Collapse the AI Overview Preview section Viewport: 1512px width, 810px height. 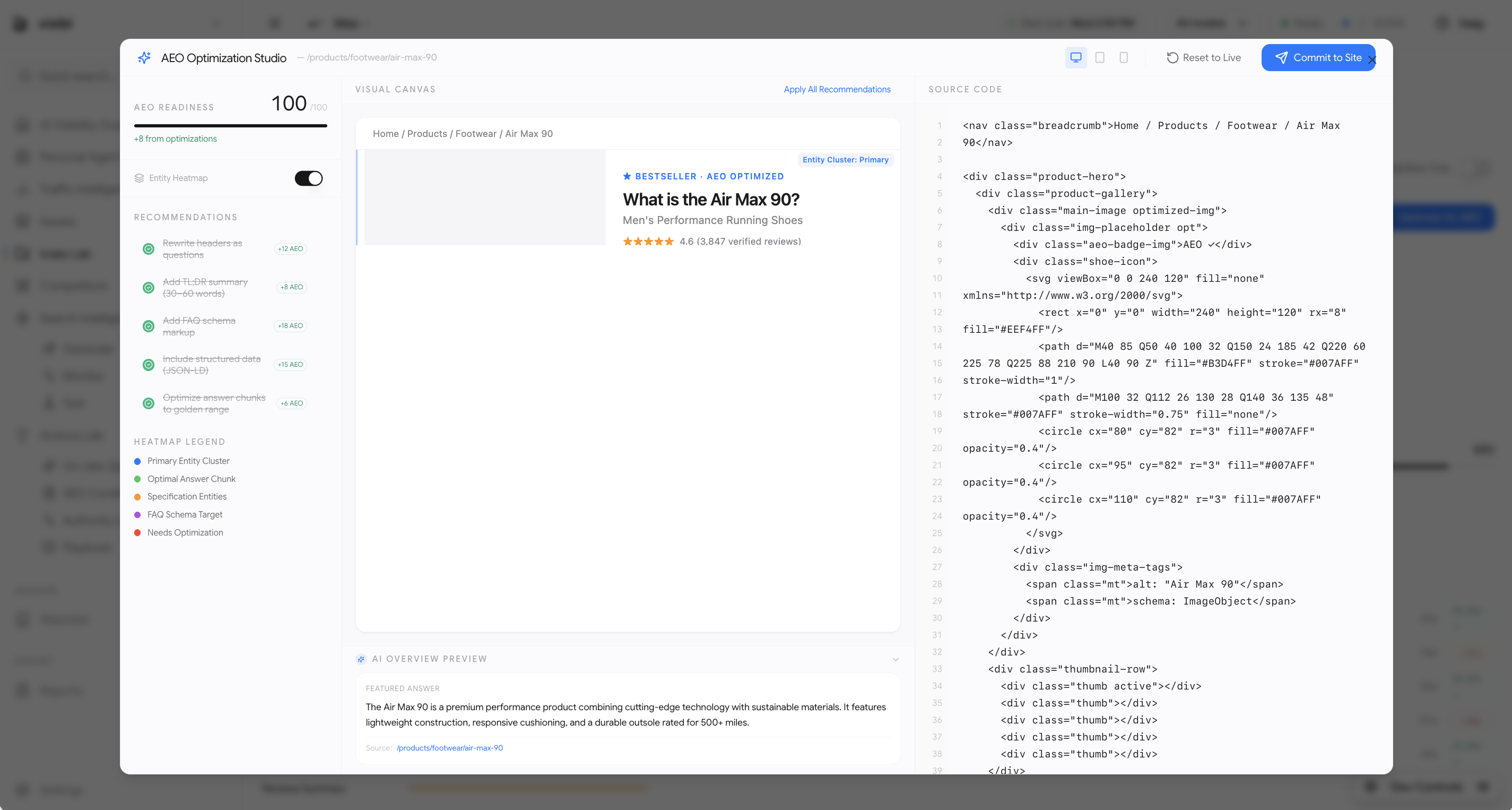coord(895,659)
